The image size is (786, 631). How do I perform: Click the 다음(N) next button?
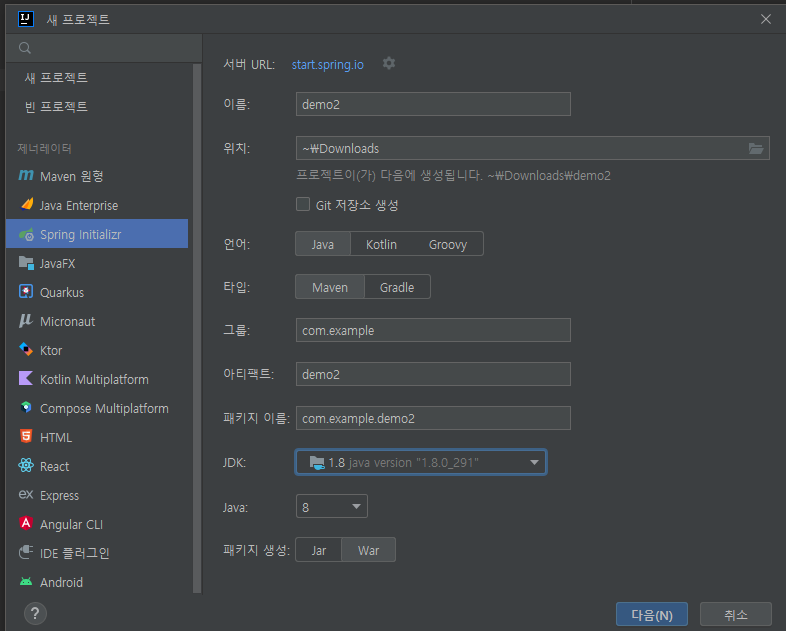coord(652,614)
